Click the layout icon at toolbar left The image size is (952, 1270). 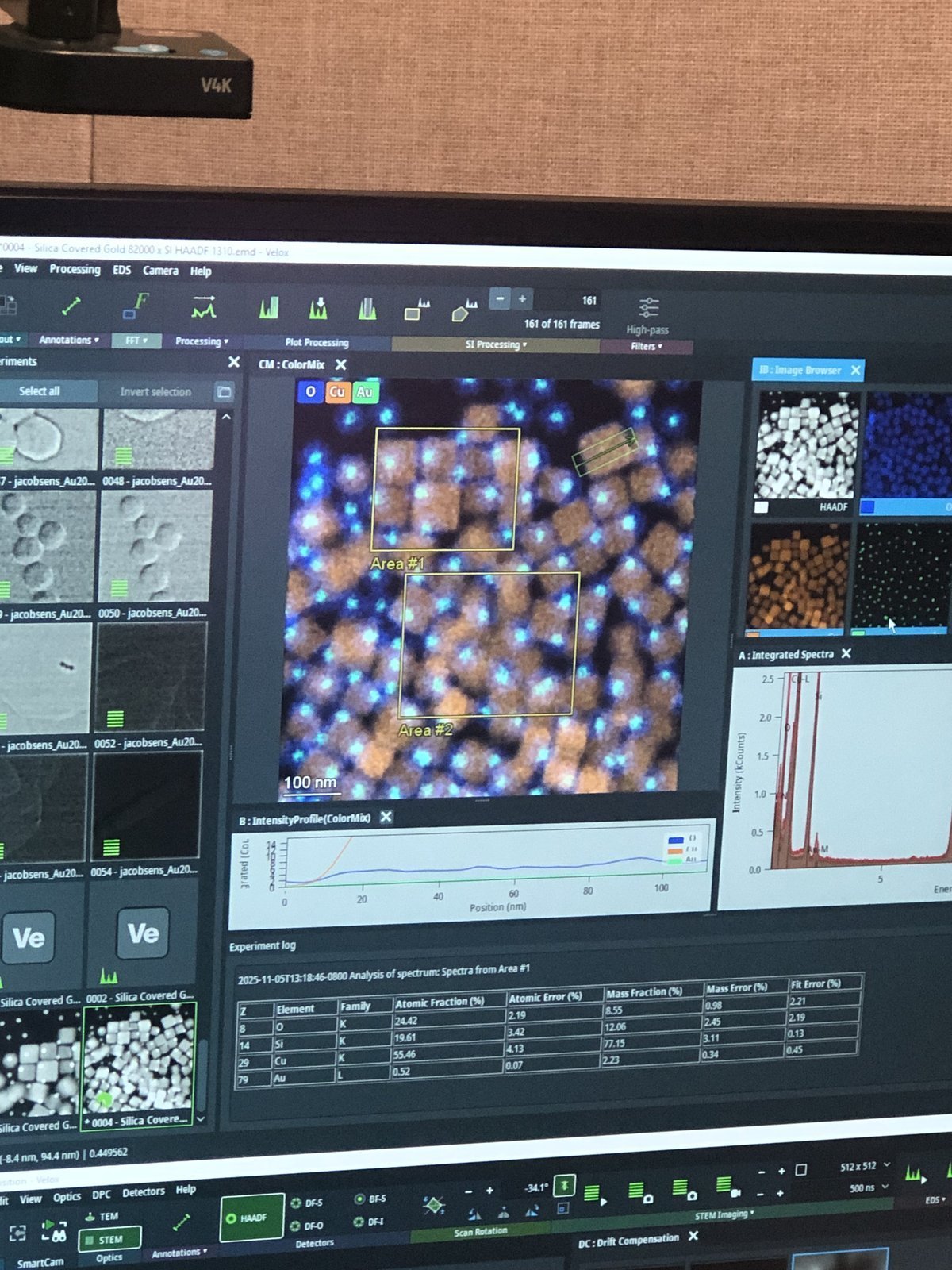(8, 305)
